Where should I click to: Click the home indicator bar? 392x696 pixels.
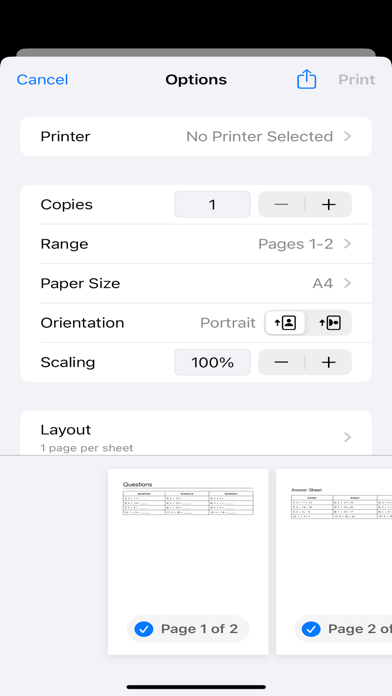[x=196, y=687]
